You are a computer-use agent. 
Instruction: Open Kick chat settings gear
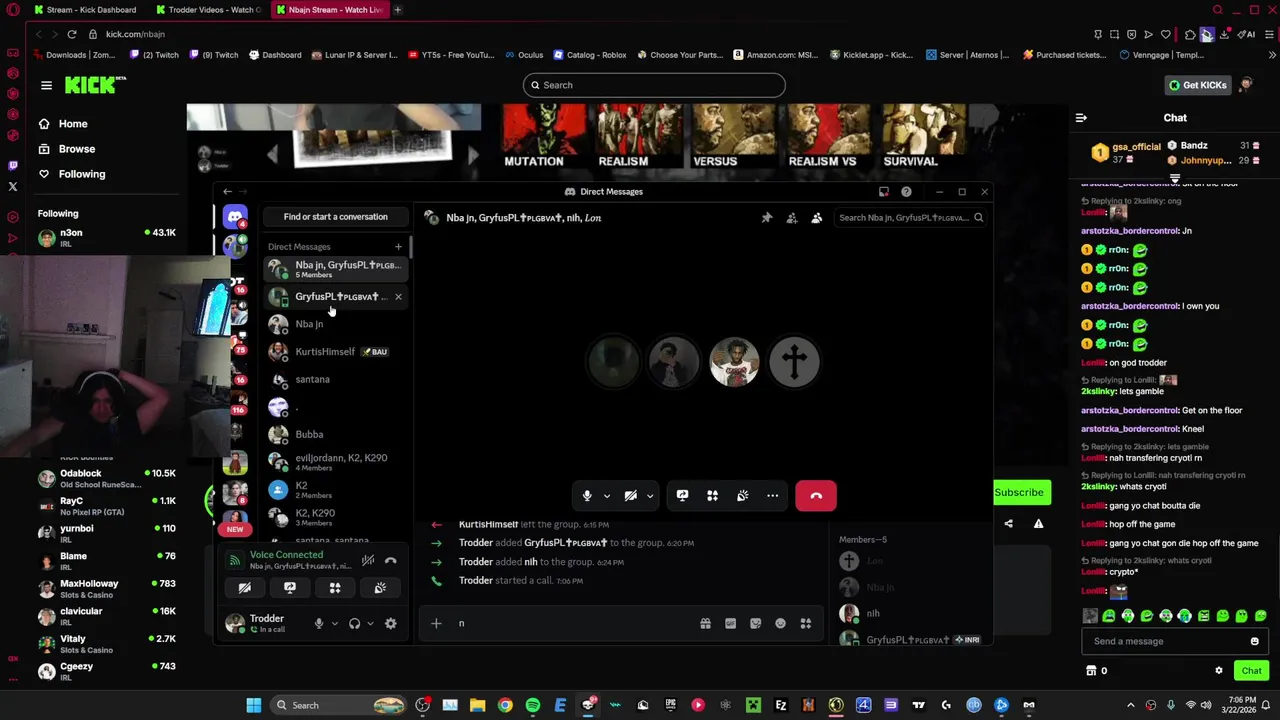click(x=1218, y=671)
